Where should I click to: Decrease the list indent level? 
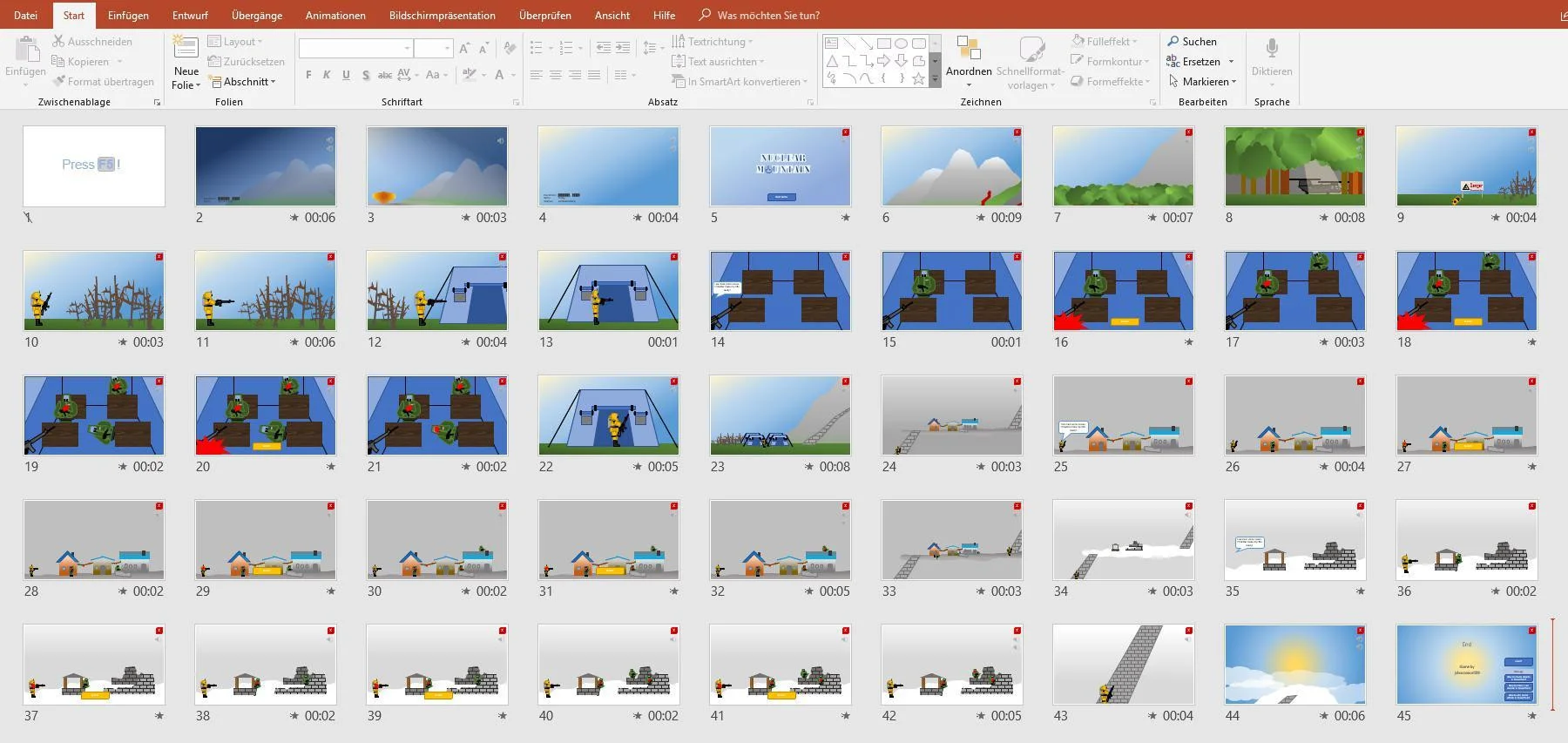coord(603,48)
